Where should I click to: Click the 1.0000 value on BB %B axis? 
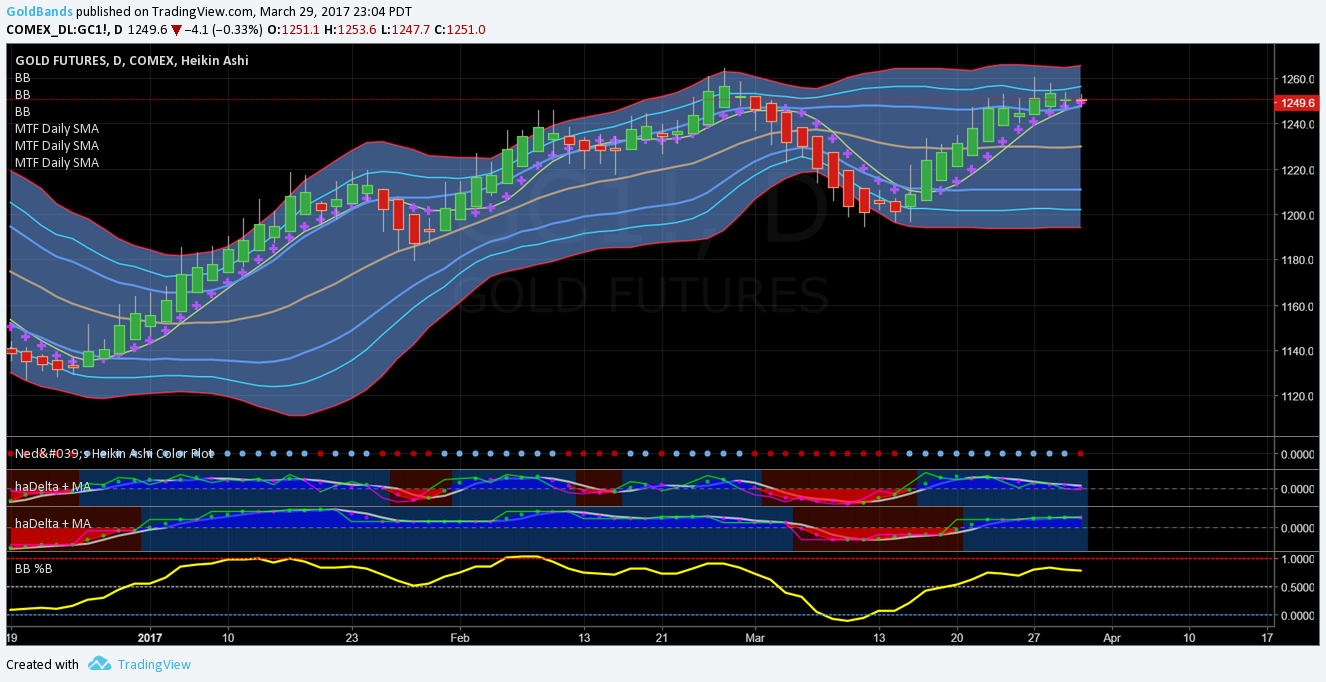click(x=1298, y=559)
